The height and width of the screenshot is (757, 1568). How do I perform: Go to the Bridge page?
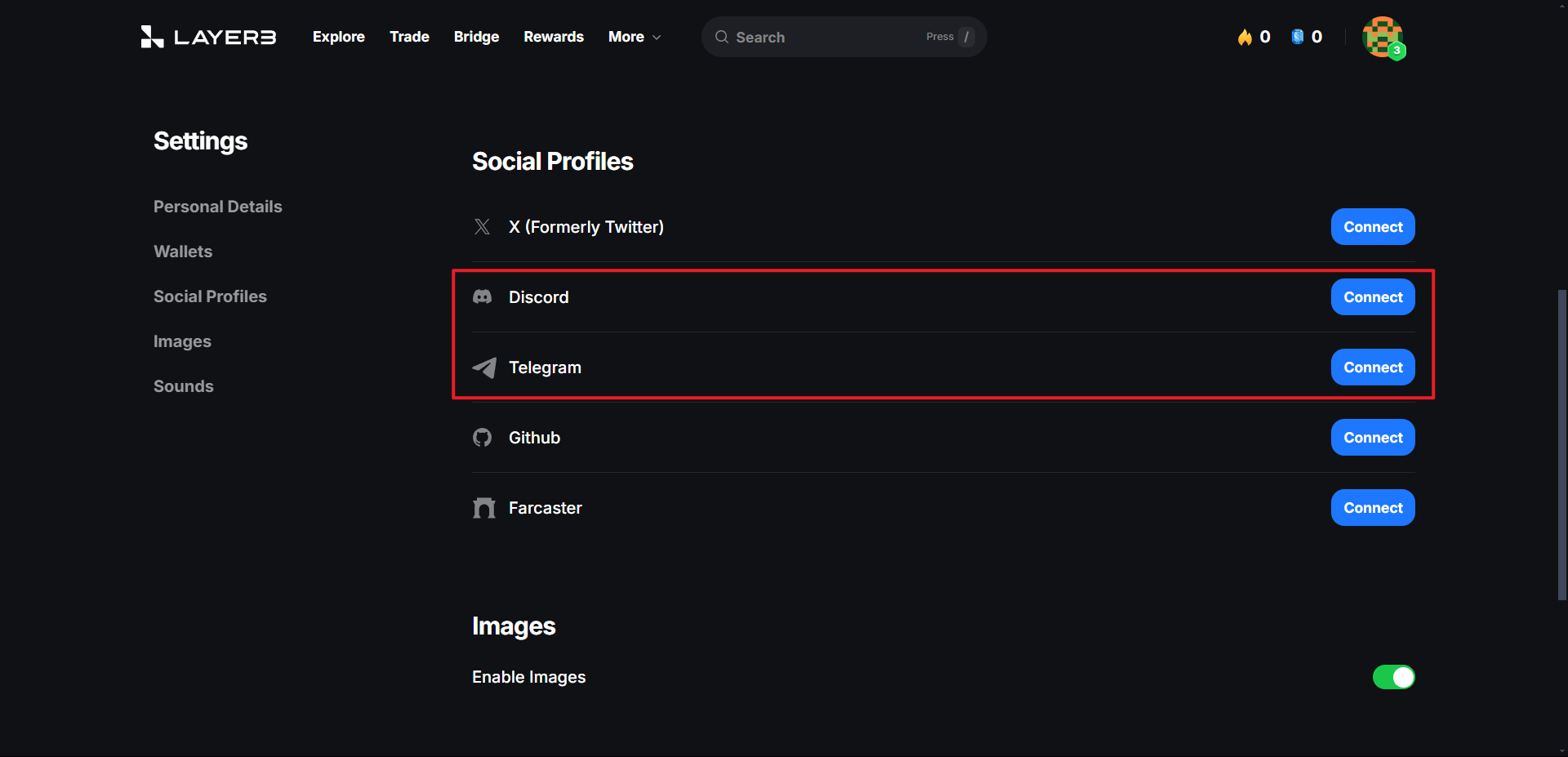click(476, 37)
